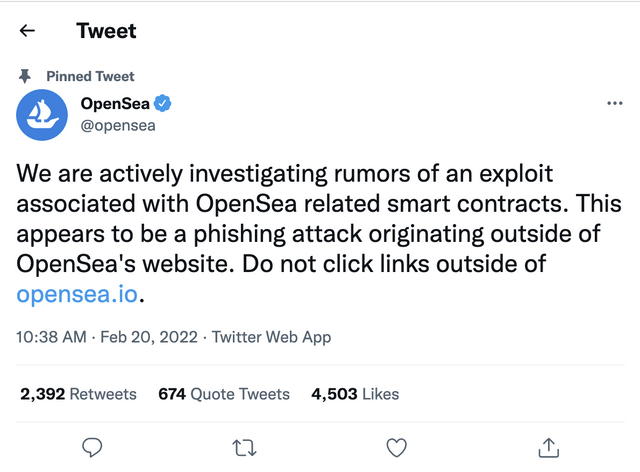Click the Twitter Web App source label
Viewport: 640px width, 472px height.
pyautogui.click(x=271, y=338)
